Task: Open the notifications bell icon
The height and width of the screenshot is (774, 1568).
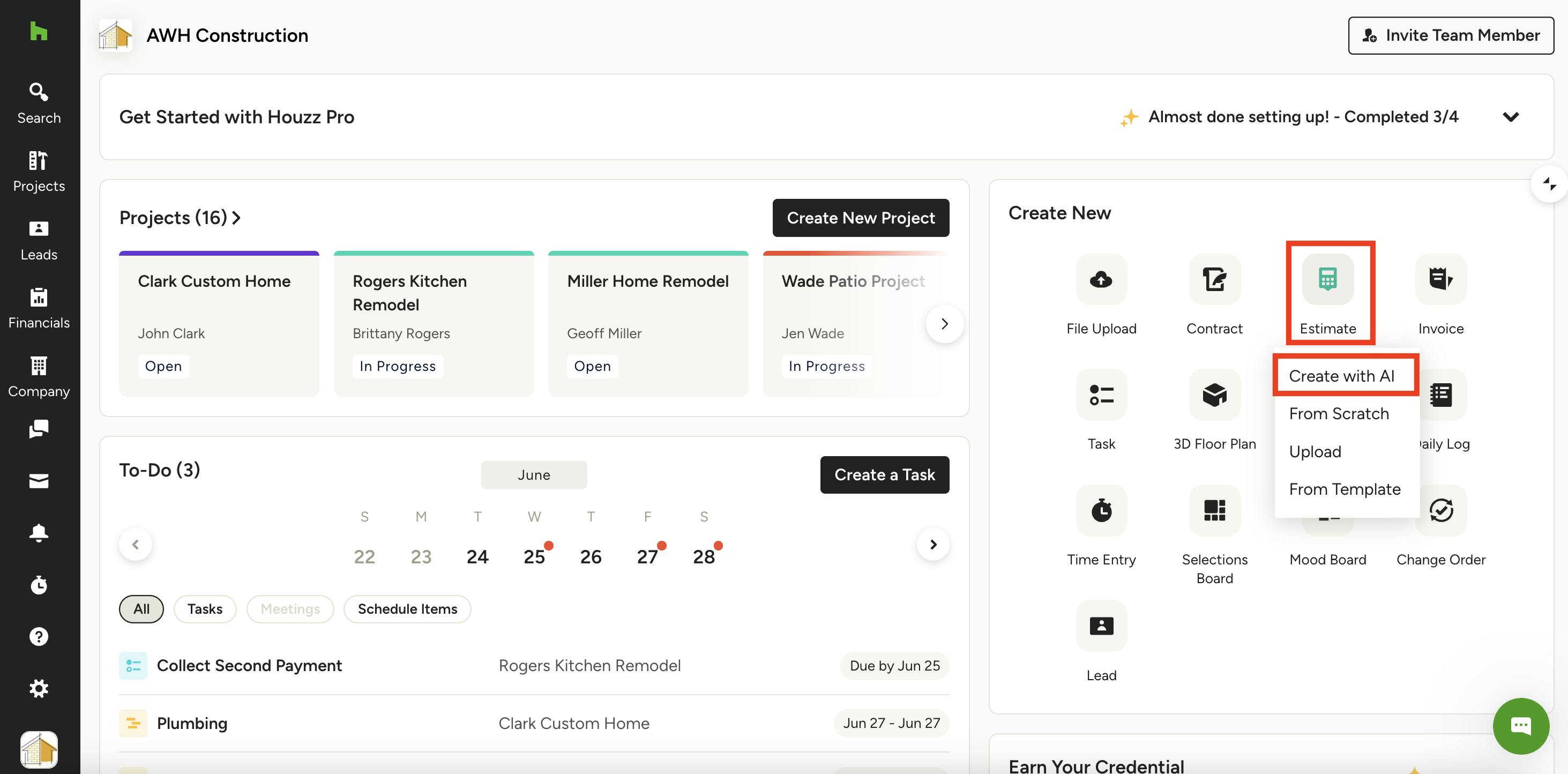Action: 39,533
